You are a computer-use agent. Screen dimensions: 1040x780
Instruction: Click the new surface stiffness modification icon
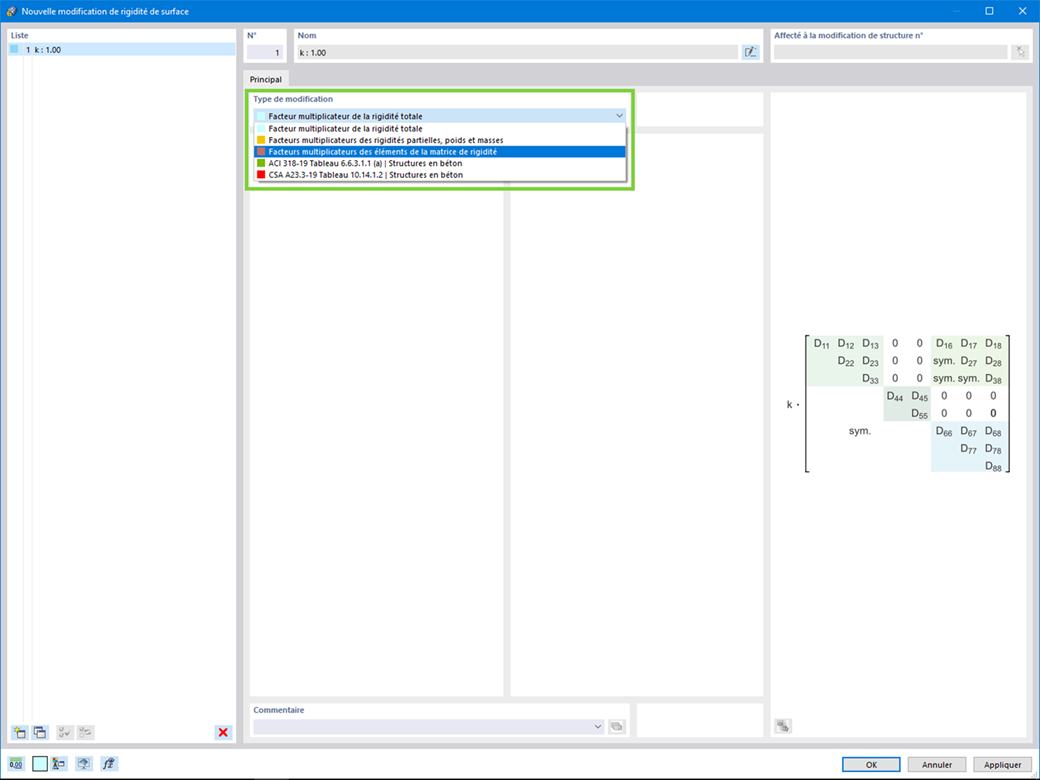[x=19, y=732]
